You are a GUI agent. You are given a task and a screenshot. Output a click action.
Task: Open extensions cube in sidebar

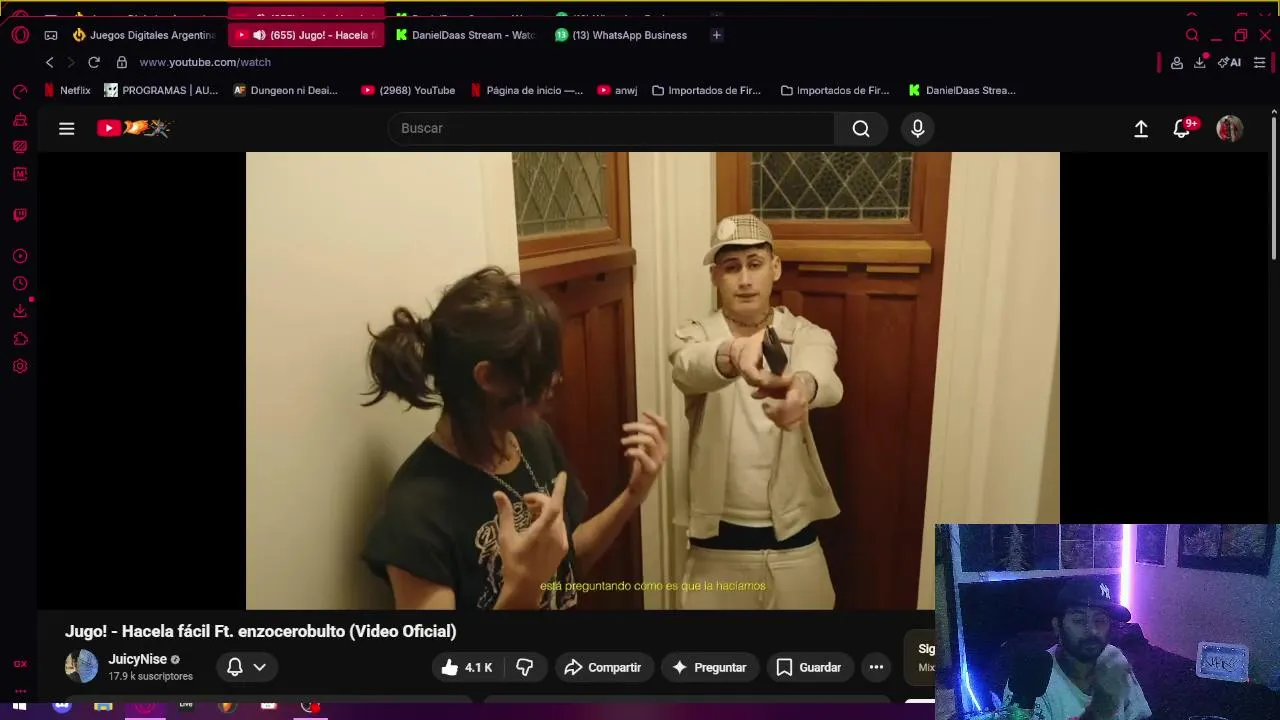20,339
